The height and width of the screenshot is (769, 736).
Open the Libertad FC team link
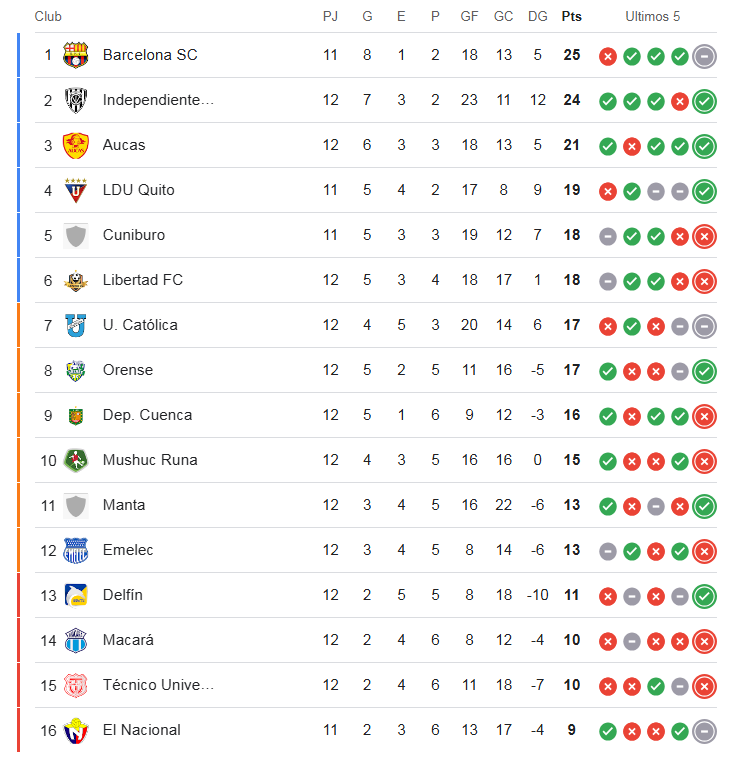143,280
